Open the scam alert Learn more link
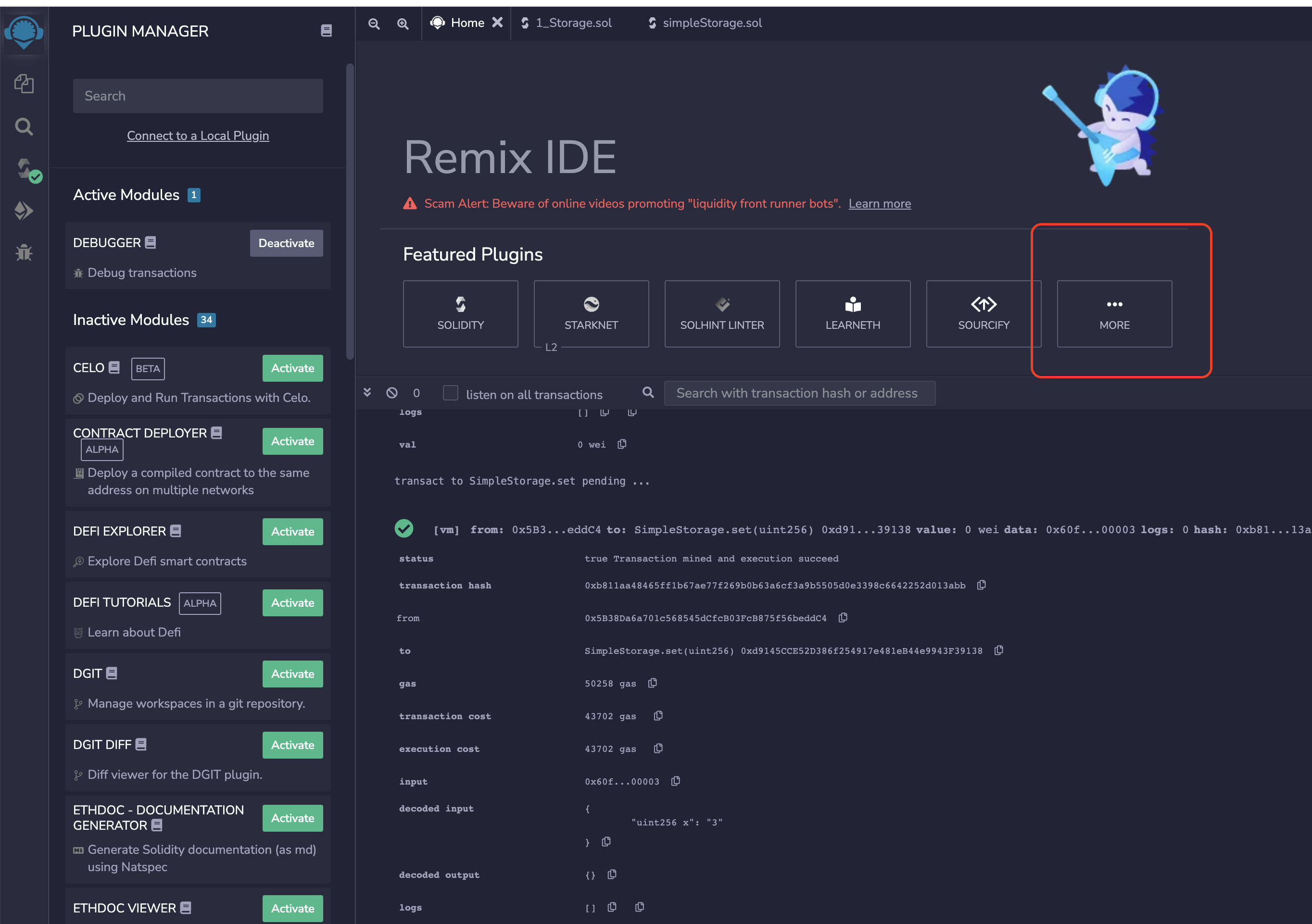 [x=880, y=203]
